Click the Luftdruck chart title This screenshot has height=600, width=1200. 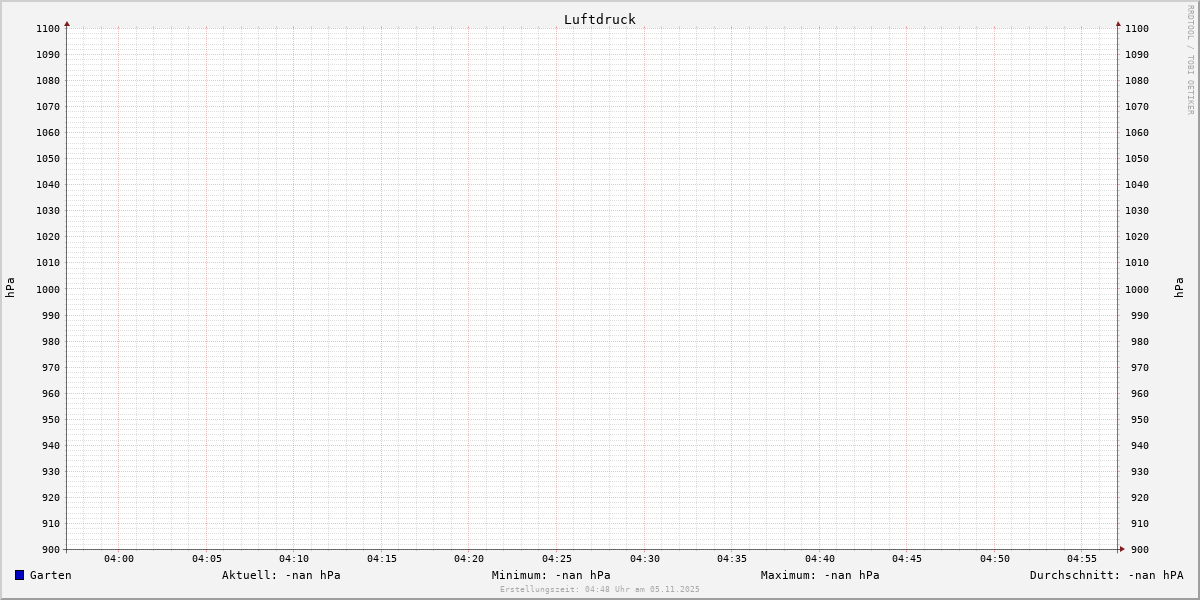pos(599,19)
